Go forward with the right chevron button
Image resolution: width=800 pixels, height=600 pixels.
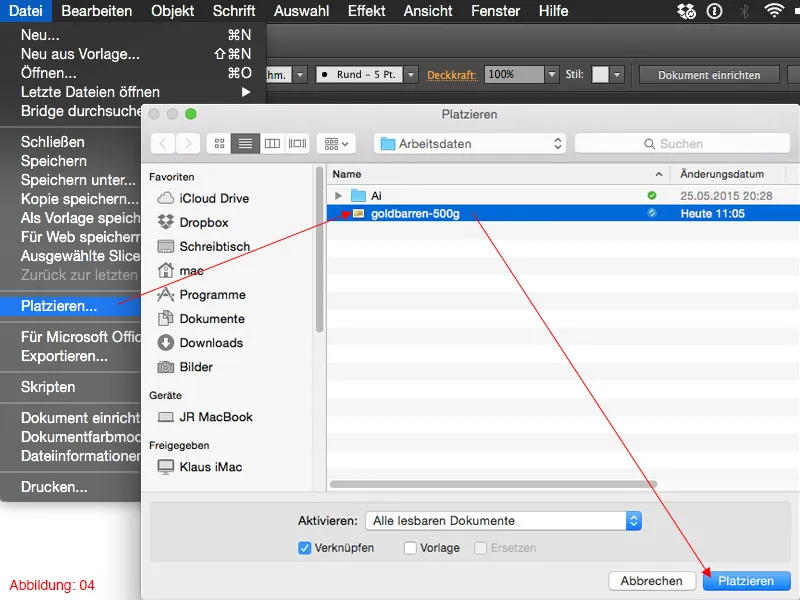pyautogui.click(x=188, y=144)
